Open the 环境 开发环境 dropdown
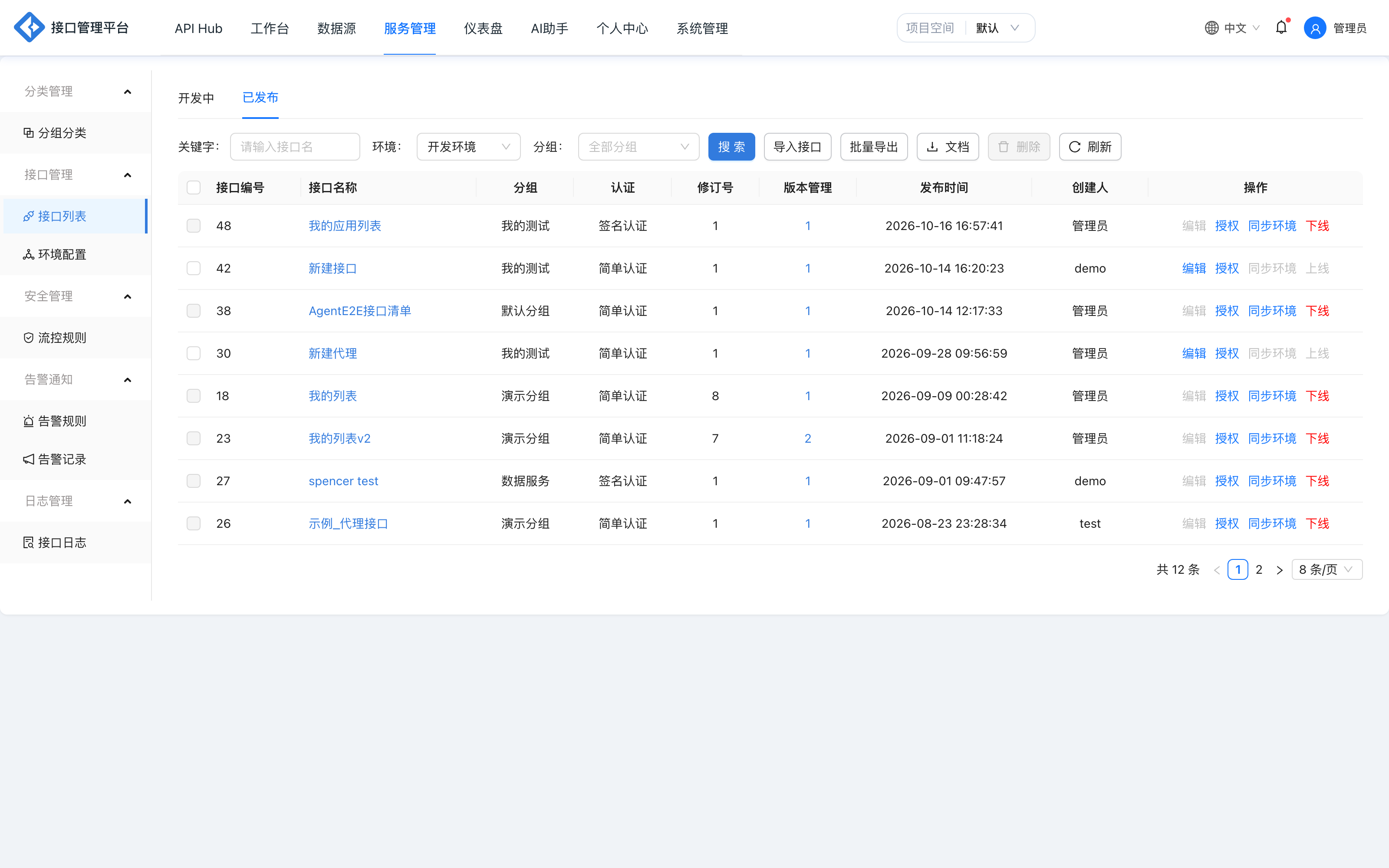1389x868 pixels. coord(468,147)
